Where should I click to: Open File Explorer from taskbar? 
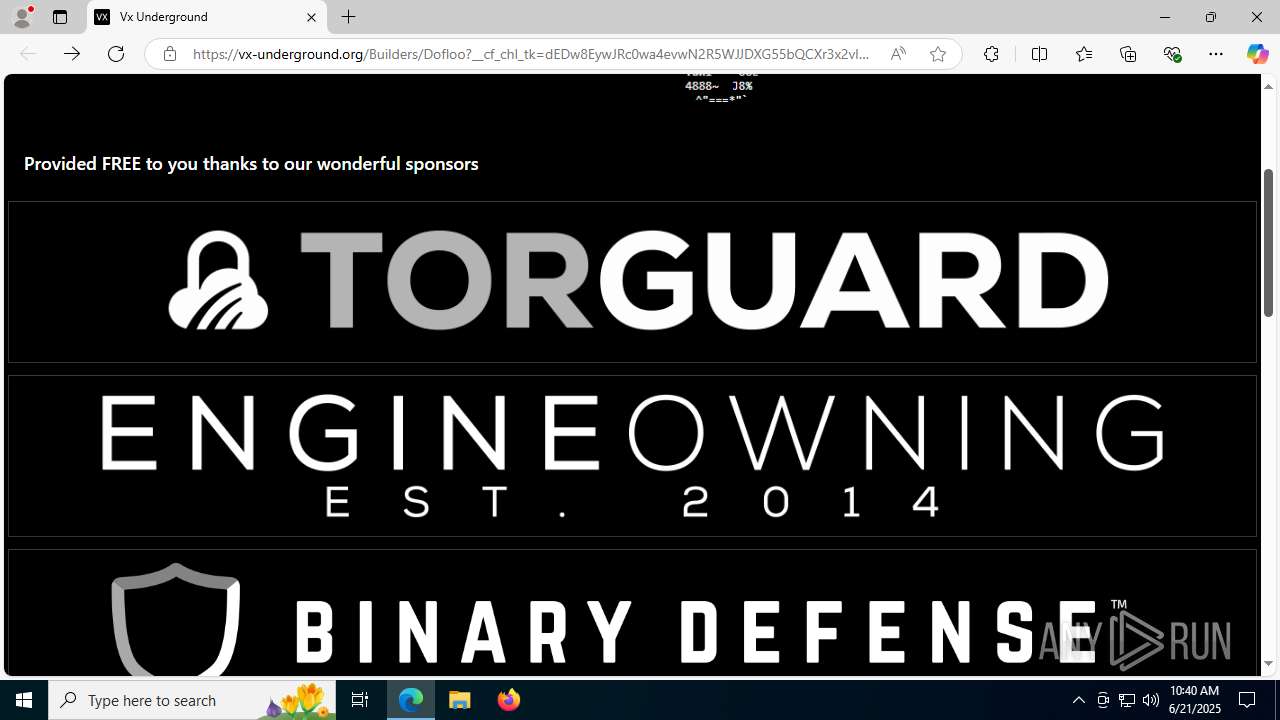pos(460,700)
